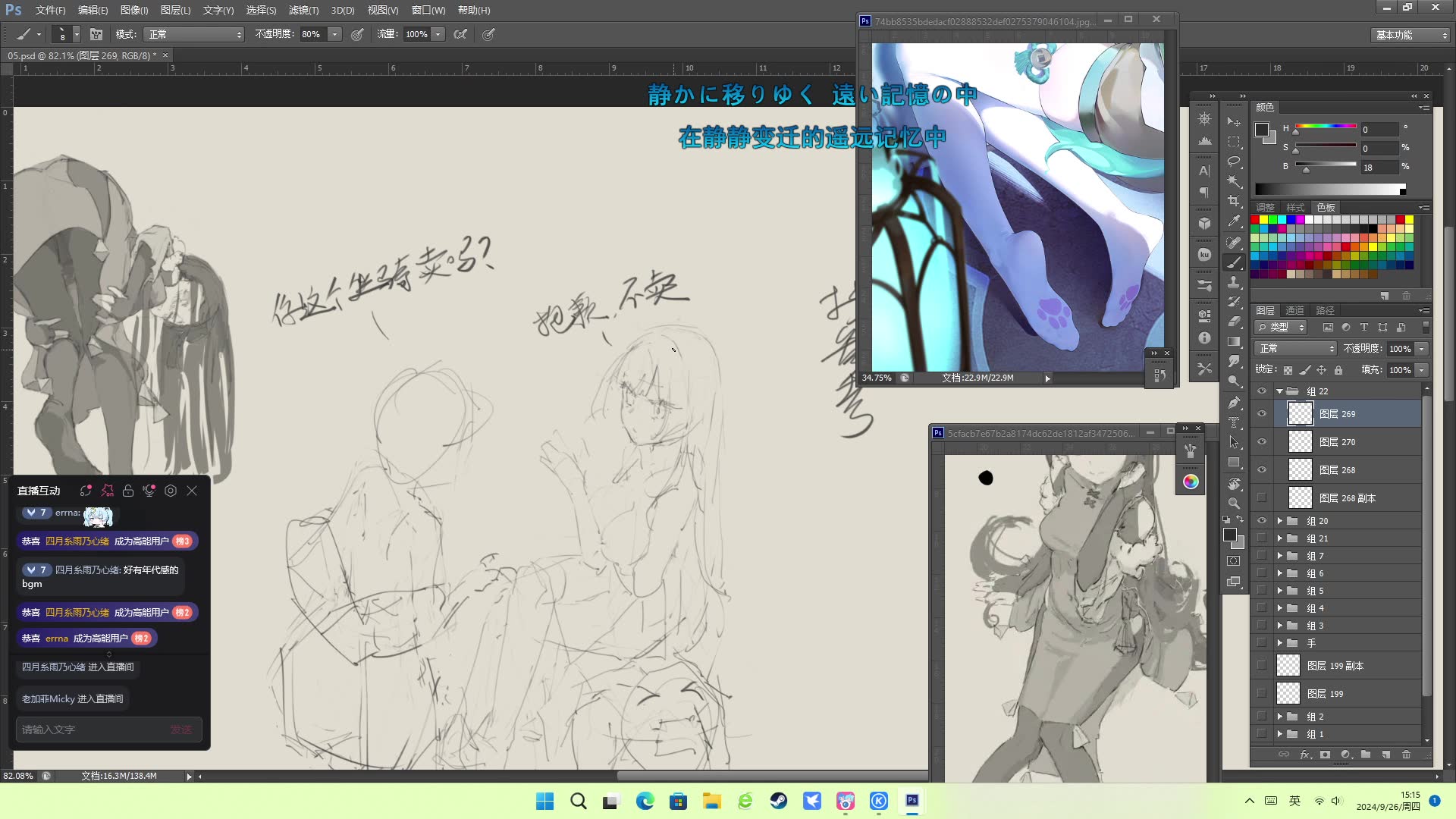Add layer mask from Layers panel footer

click(x=1325, y=755)
